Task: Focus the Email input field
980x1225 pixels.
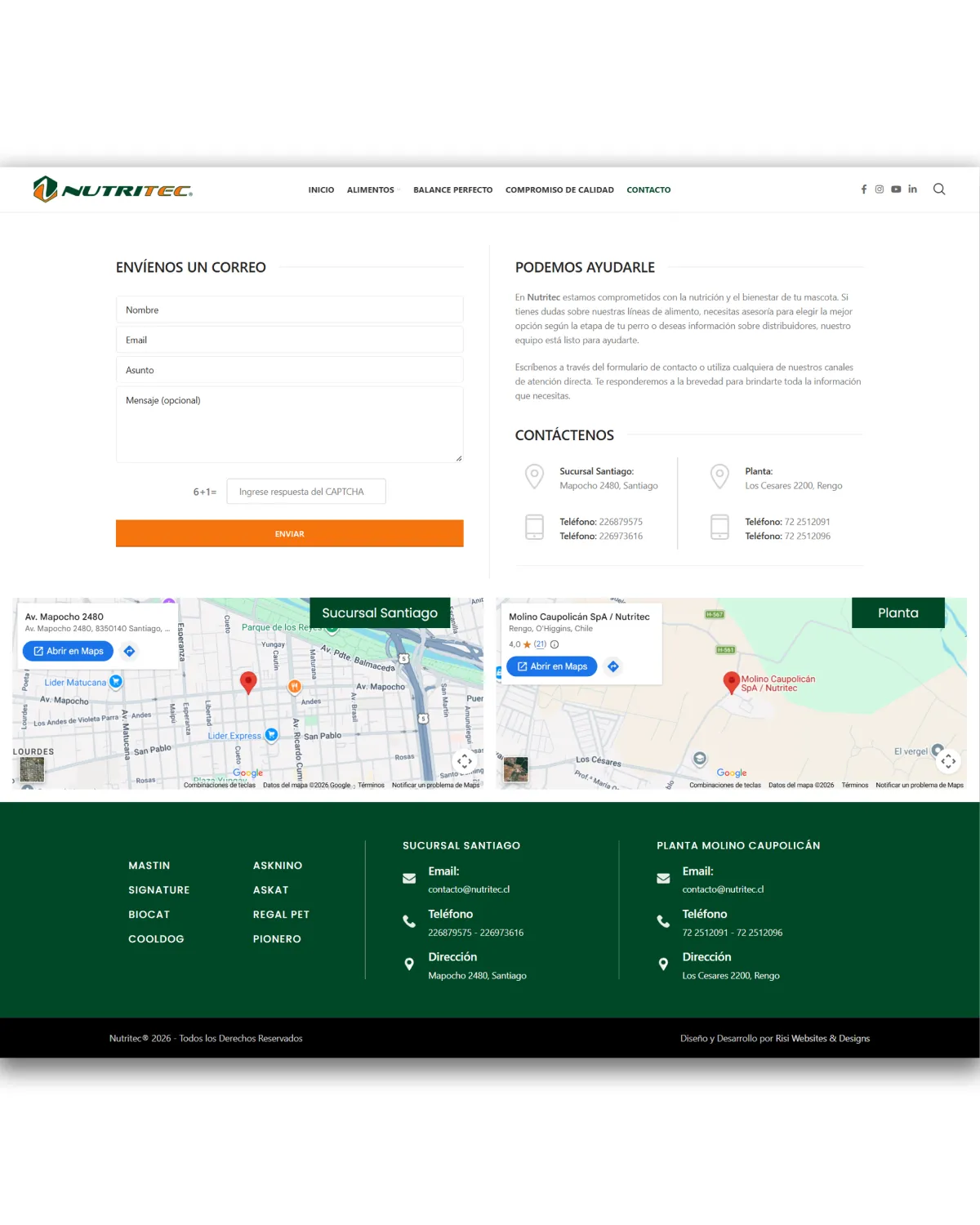Action: [x=289, y=340]
